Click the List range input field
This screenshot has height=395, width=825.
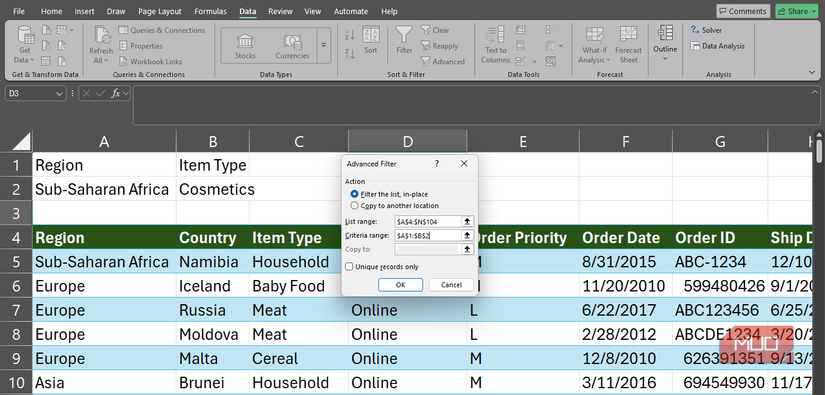click(428, 221)
